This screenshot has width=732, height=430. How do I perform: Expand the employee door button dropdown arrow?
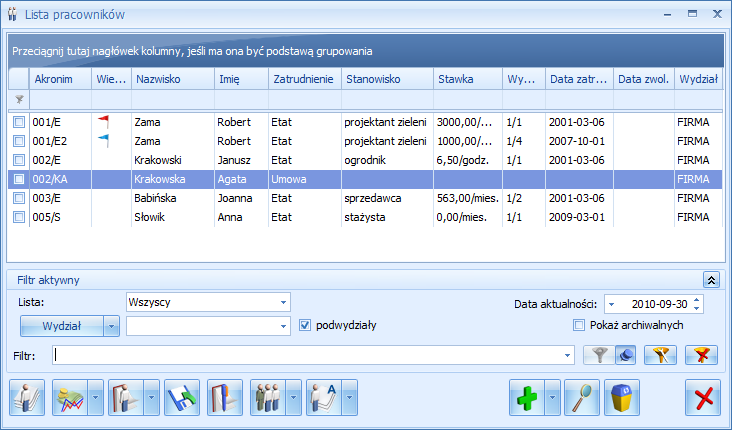(152, 398)
